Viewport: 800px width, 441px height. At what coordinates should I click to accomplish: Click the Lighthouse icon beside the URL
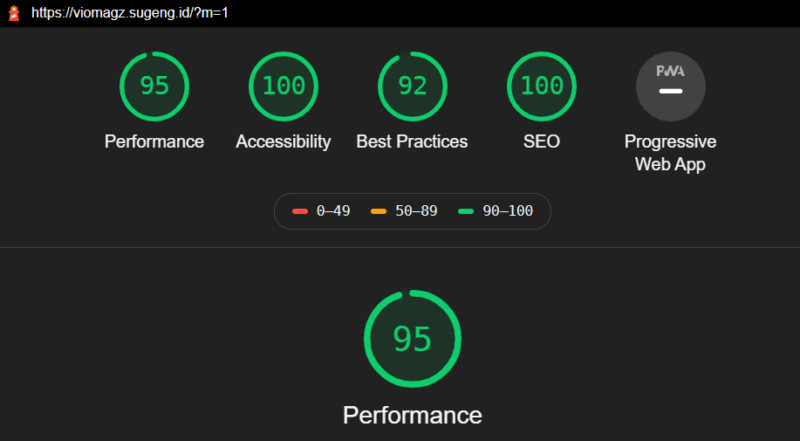(x=14, y=14)
